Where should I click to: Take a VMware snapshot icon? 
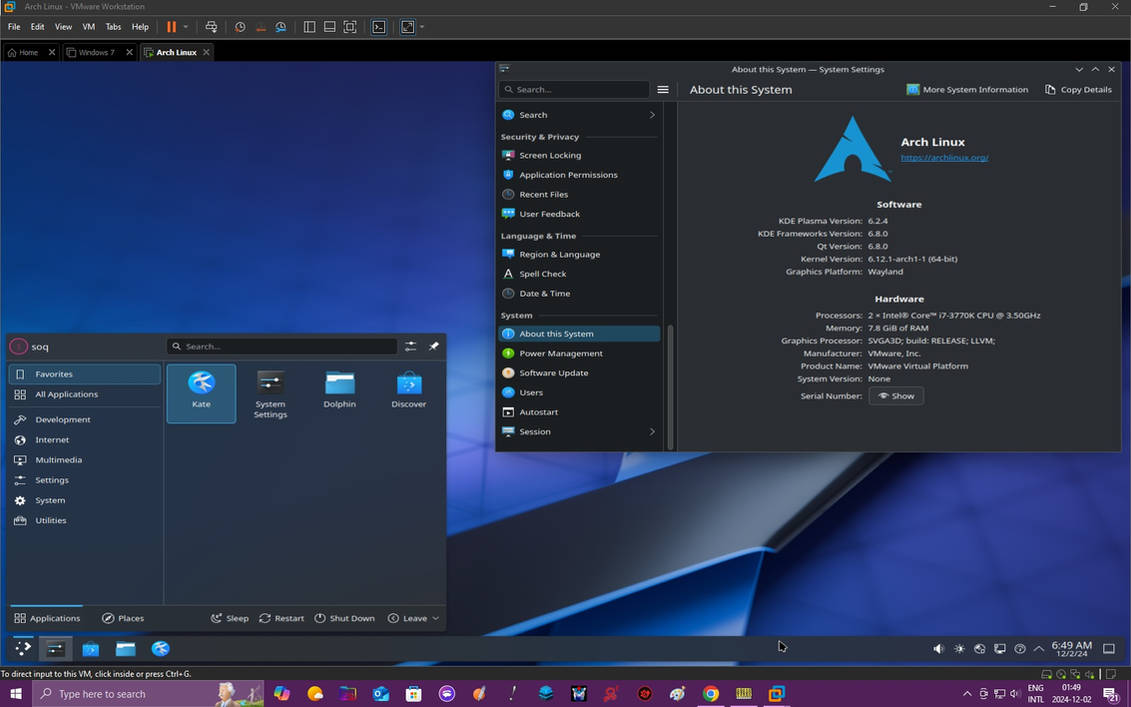240,27
